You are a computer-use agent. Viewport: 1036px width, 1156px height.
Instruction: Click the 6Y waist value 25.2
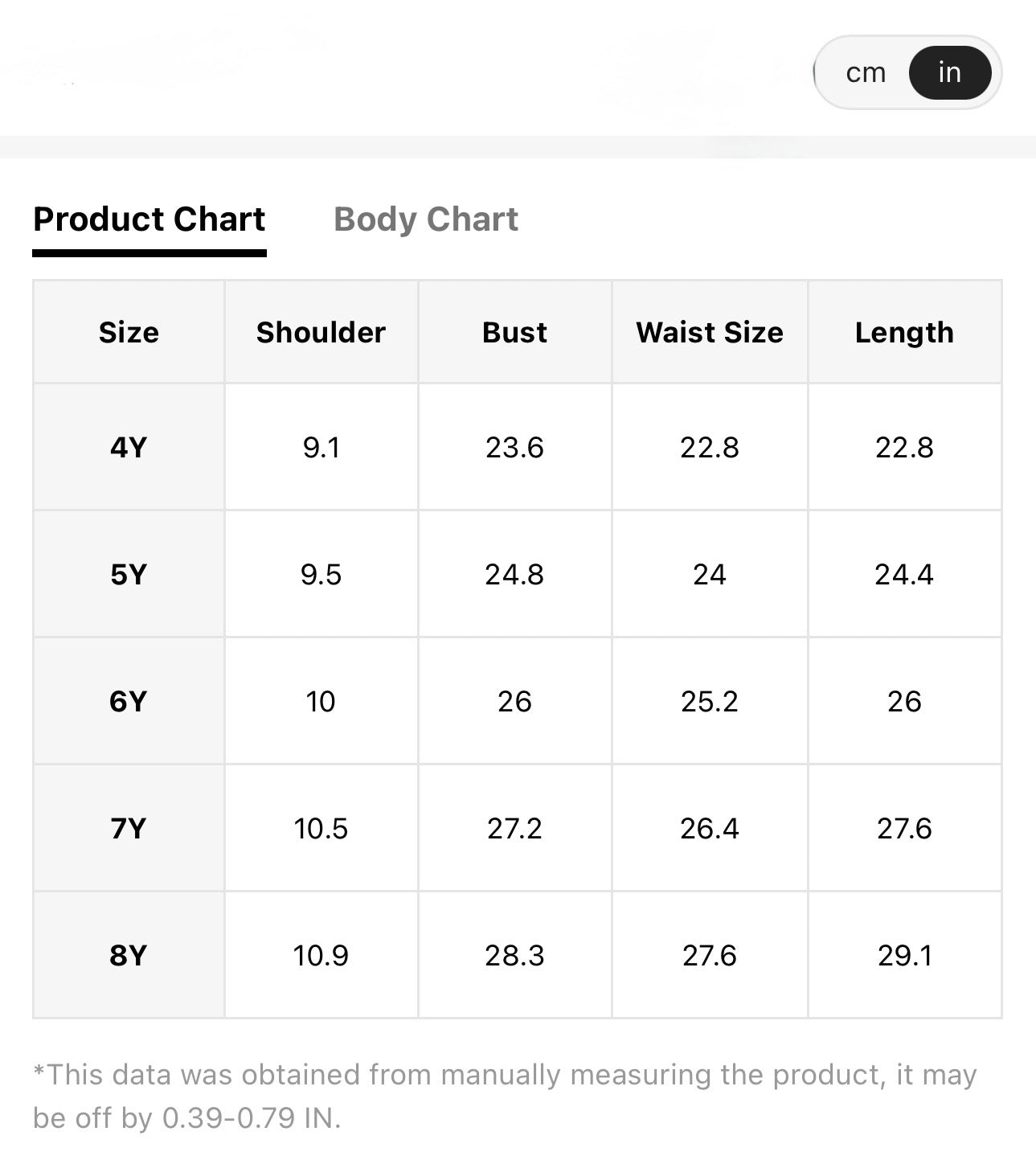710,701
